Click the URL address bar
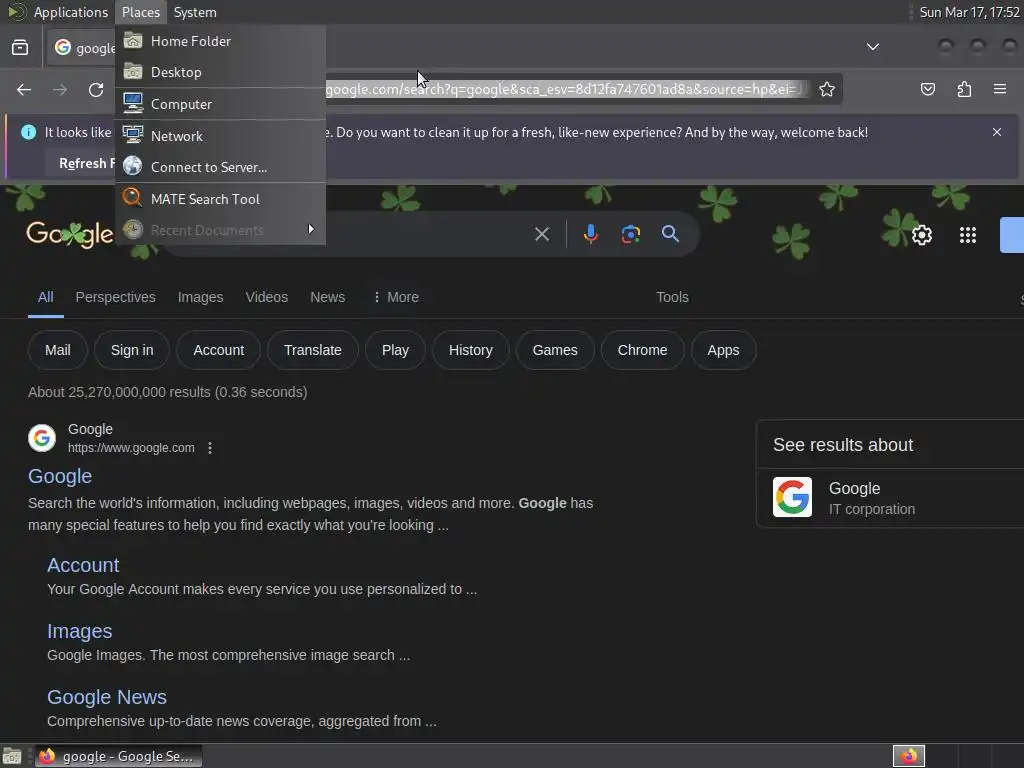Viewport: 1024px width, 768px height. point(565,89)
